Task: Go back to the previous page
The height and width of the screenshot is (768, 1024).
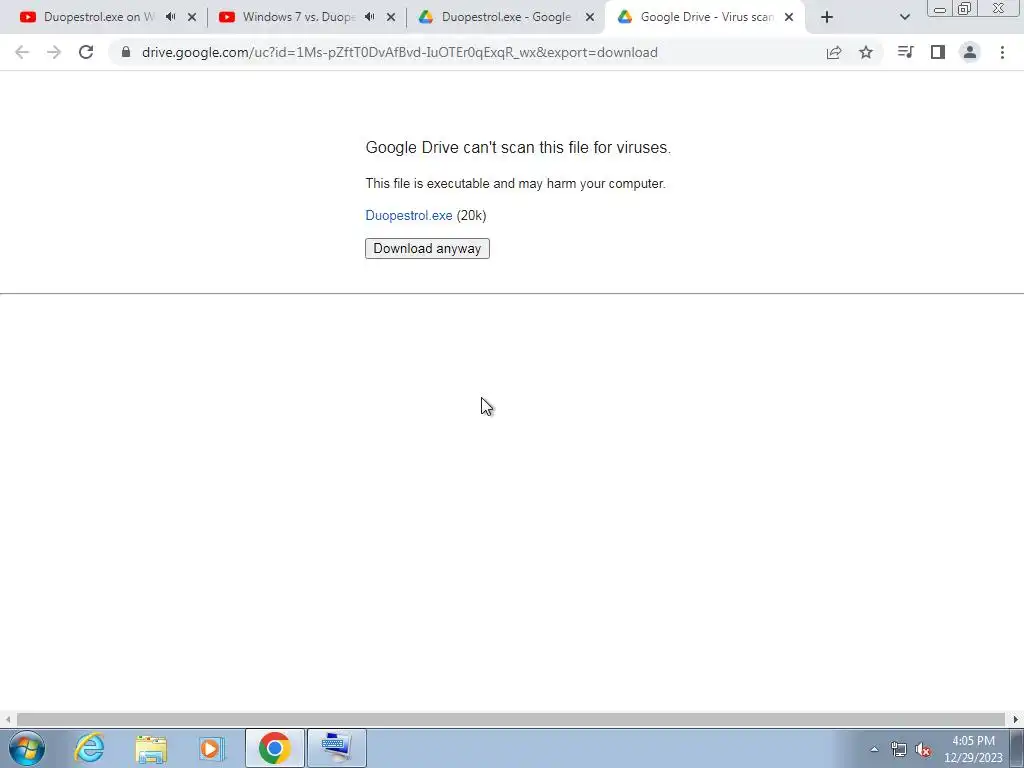Action: coord(22,52)
